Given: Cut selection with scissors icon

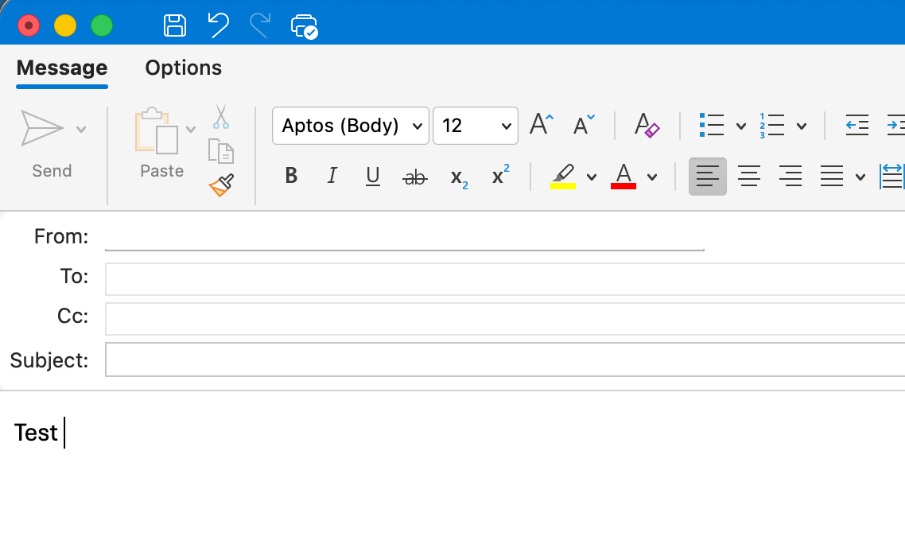Looking at the screenshot, I should (220, 117).
